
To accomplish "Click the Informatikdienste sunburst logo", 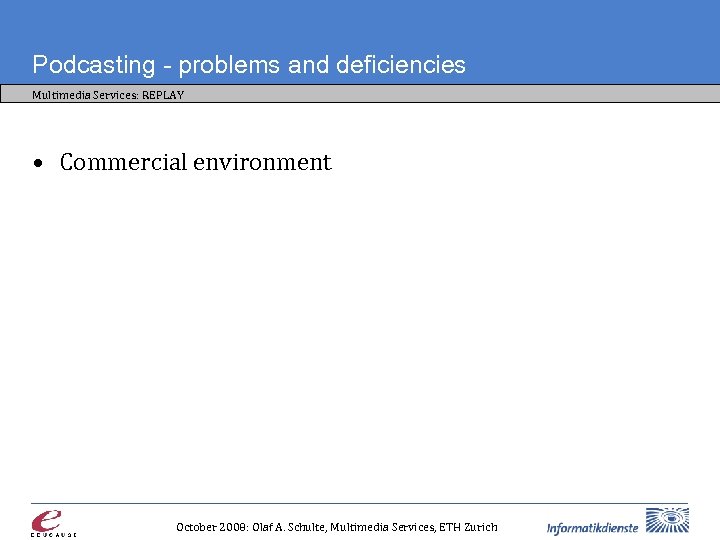I will (667, 520).
